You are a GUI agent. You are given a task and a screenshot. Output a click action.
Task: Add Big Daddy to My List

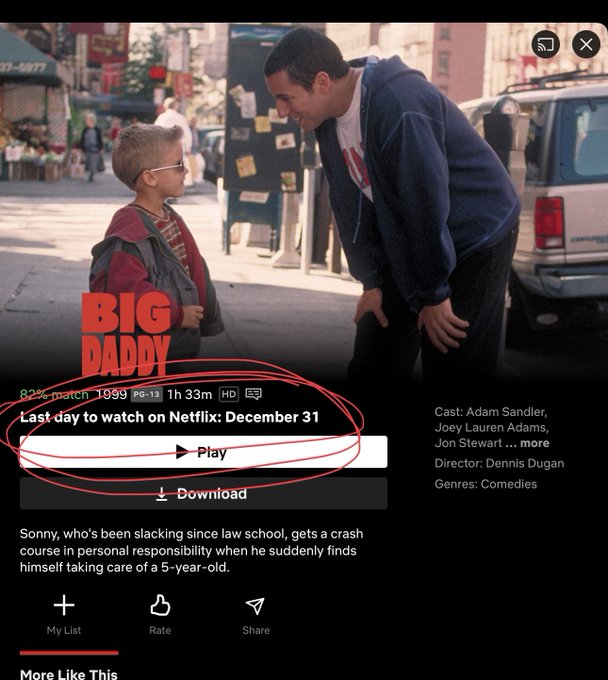pos(64,615)
